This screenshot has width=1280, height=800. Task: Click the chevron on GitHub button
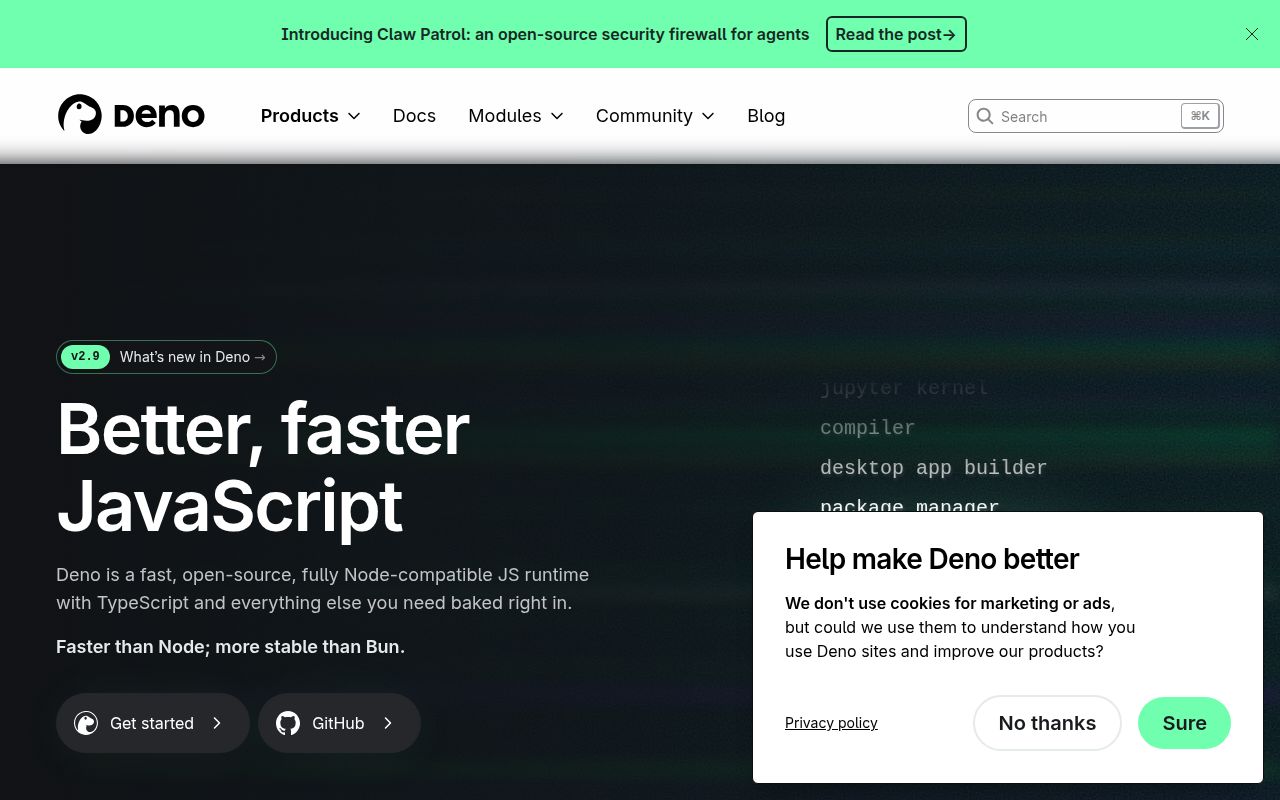click(388, 723)
